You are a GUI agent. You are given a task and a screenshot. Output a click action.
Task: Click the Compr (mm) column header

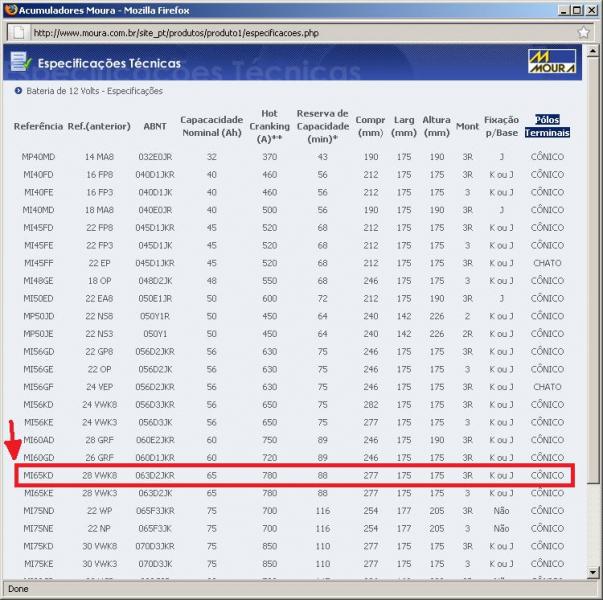(370, 126)
